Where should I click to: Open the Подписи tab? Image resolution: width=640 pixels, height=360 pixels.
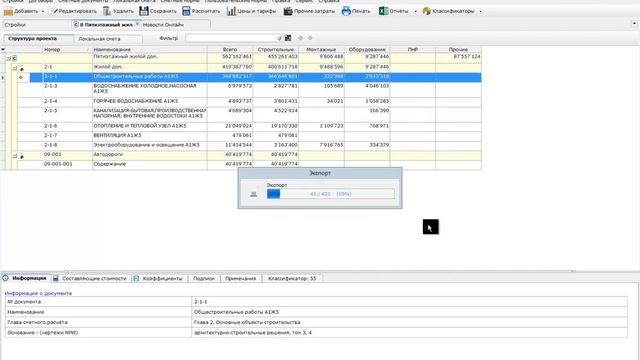click(x=204, y=278)
